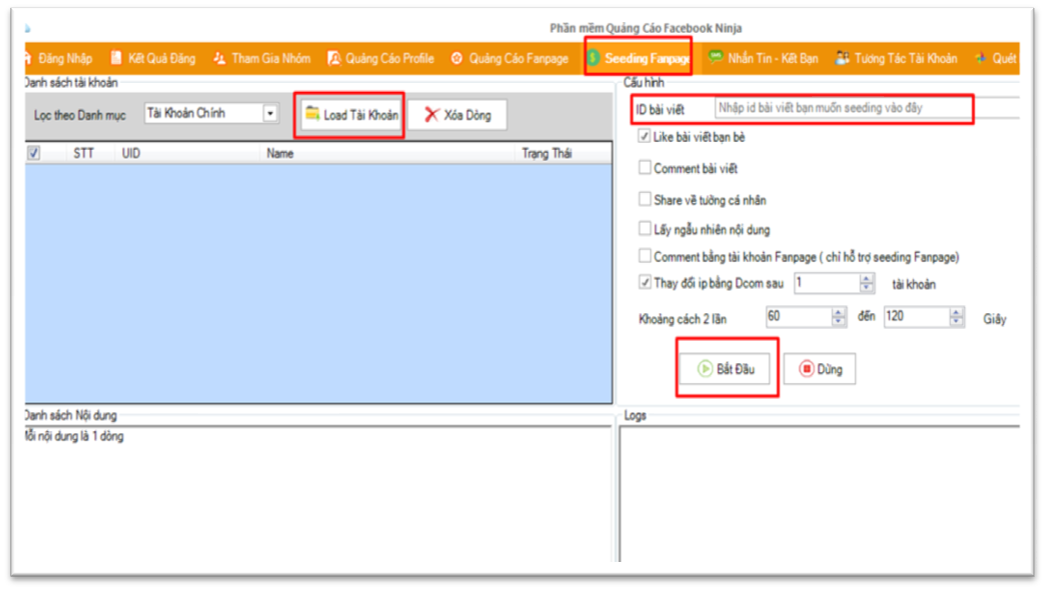
Task: Open the Đăng Nhập tab
Action: pyautogui.click(x=59, y=59)
